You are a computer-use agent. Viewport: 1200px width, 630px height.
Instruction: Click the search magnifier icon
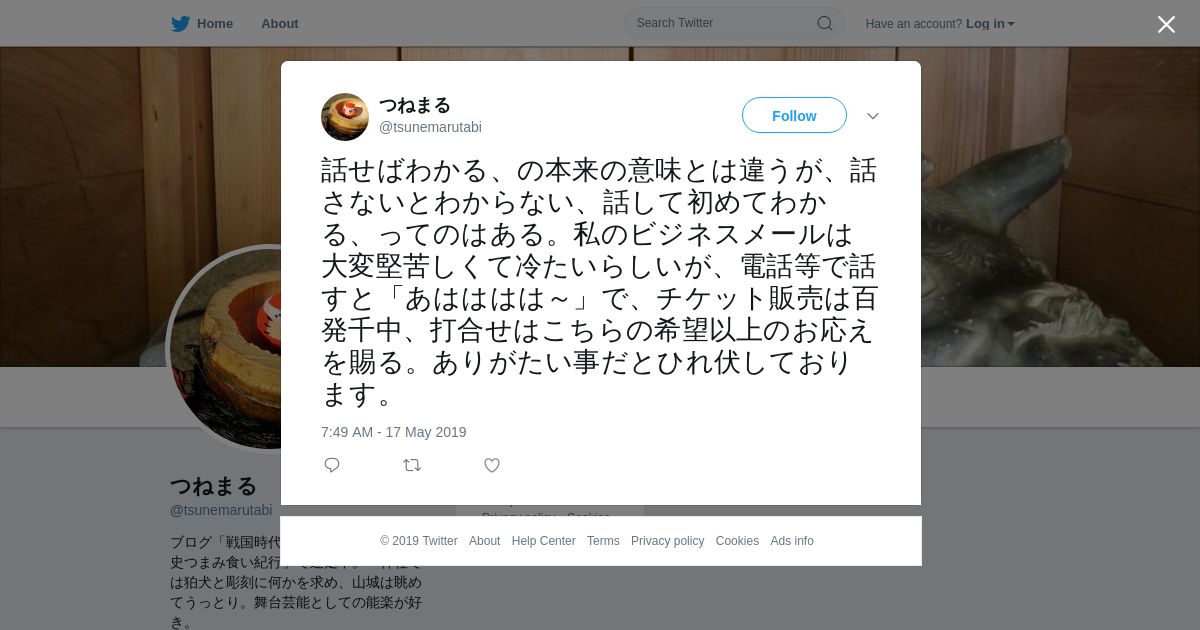[x=825, y=23]
